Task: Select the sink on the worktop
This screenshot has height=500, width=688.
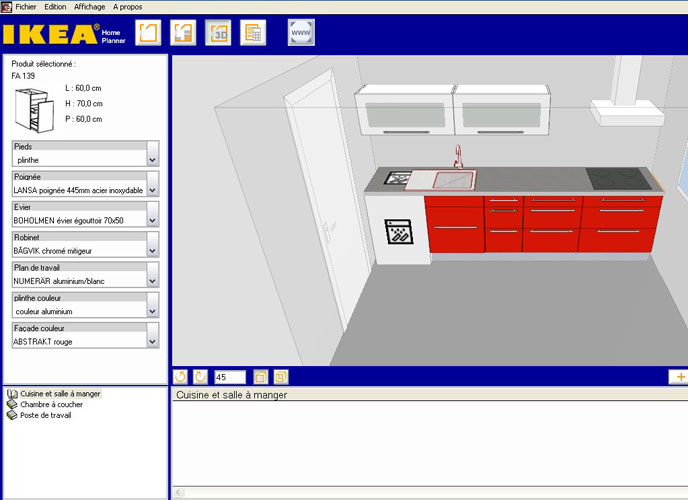Action: tap(440, 180)
